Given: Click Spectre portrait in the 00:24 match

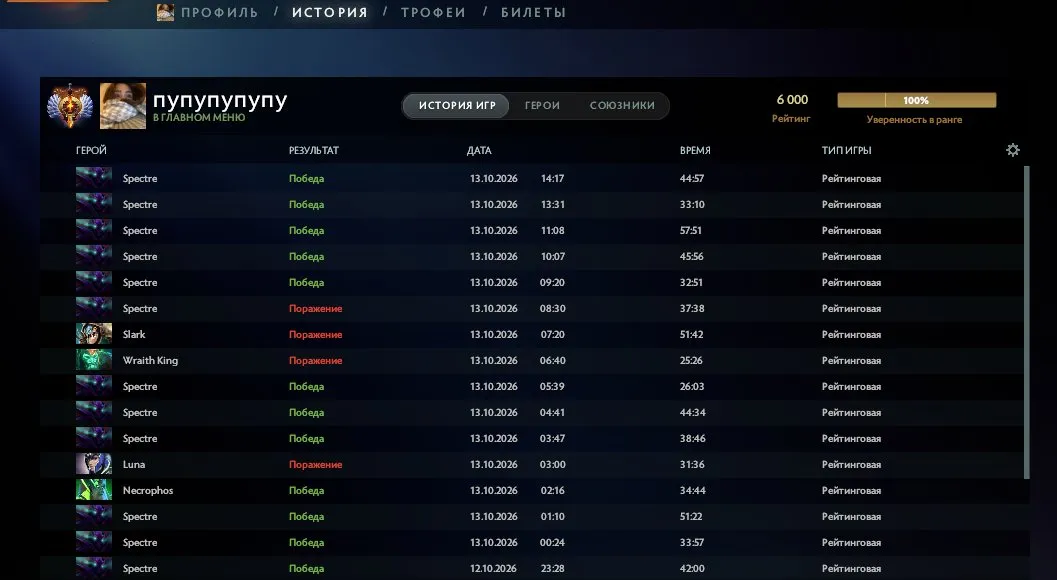Looking at the screenshot, I should click(x=94, y=542).
